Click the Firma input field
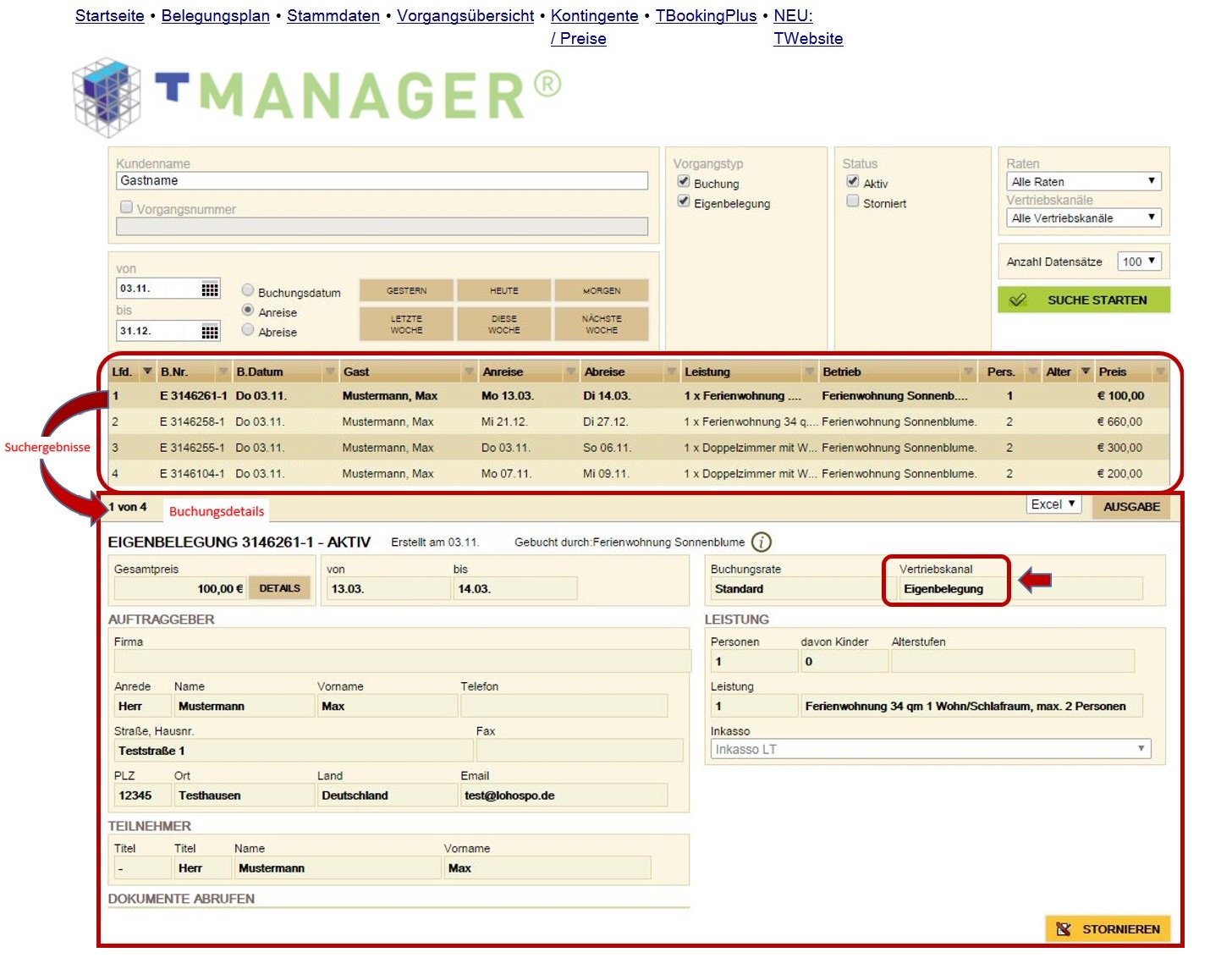Image resolution: width=1210 pixels, height=980 pixels. 402,661
